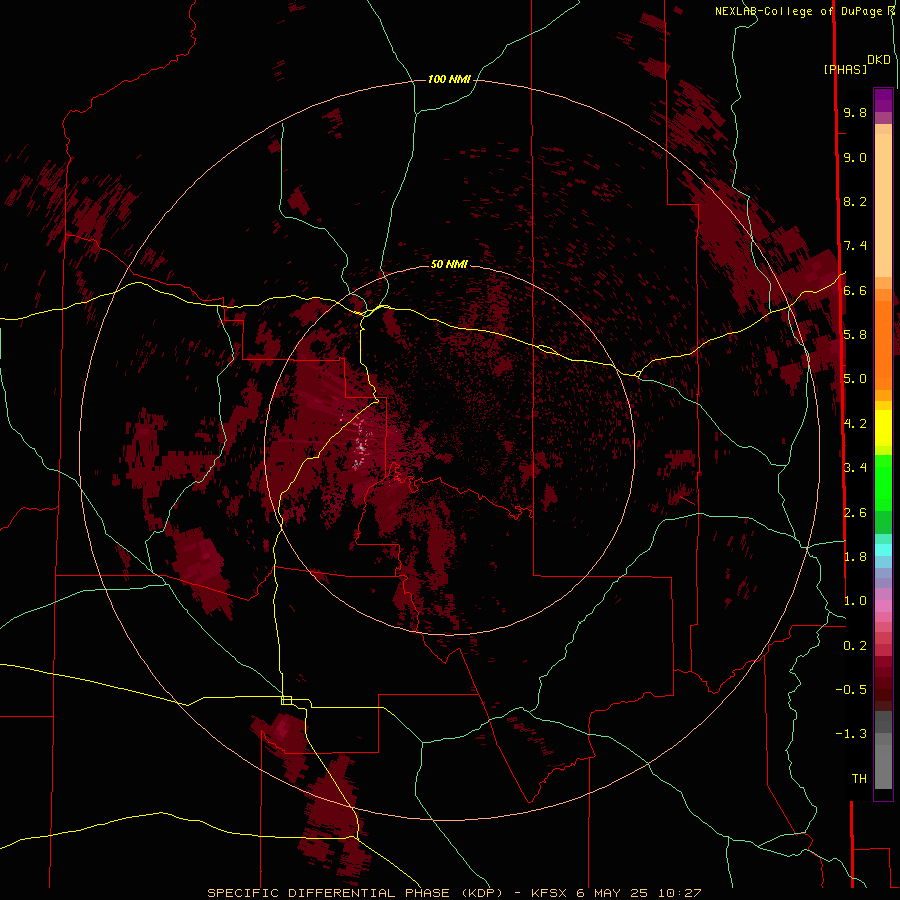Click the 7.4 legend value
Viewport: 900px width, 900px height.
tap(855, 246)
